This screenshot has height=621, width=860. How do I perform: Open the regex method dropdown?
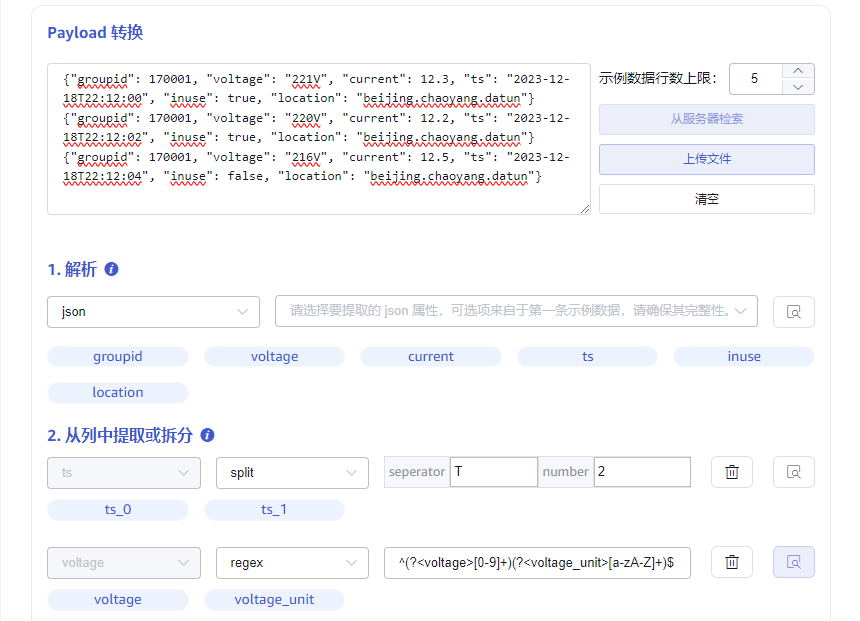[x=292, y=562]
